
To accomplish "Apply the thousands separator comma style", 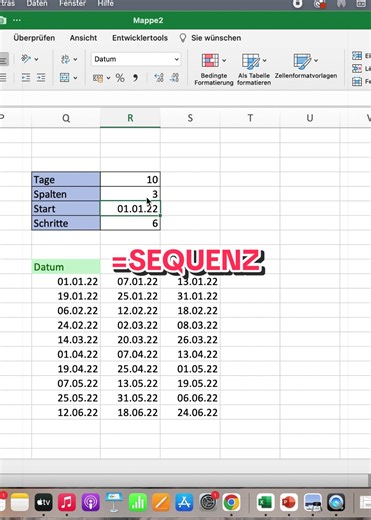I will 135,78.
